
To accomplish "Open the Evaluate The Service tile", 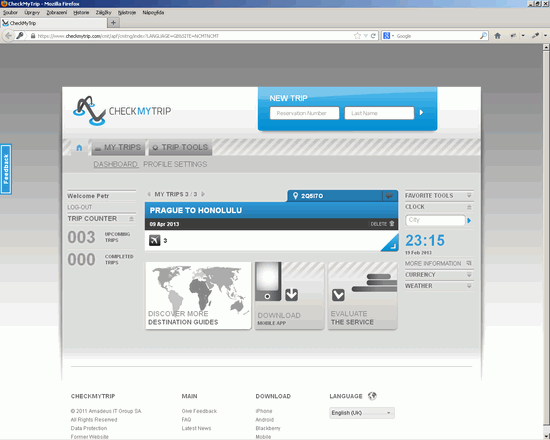I will (x=363, y=295).
